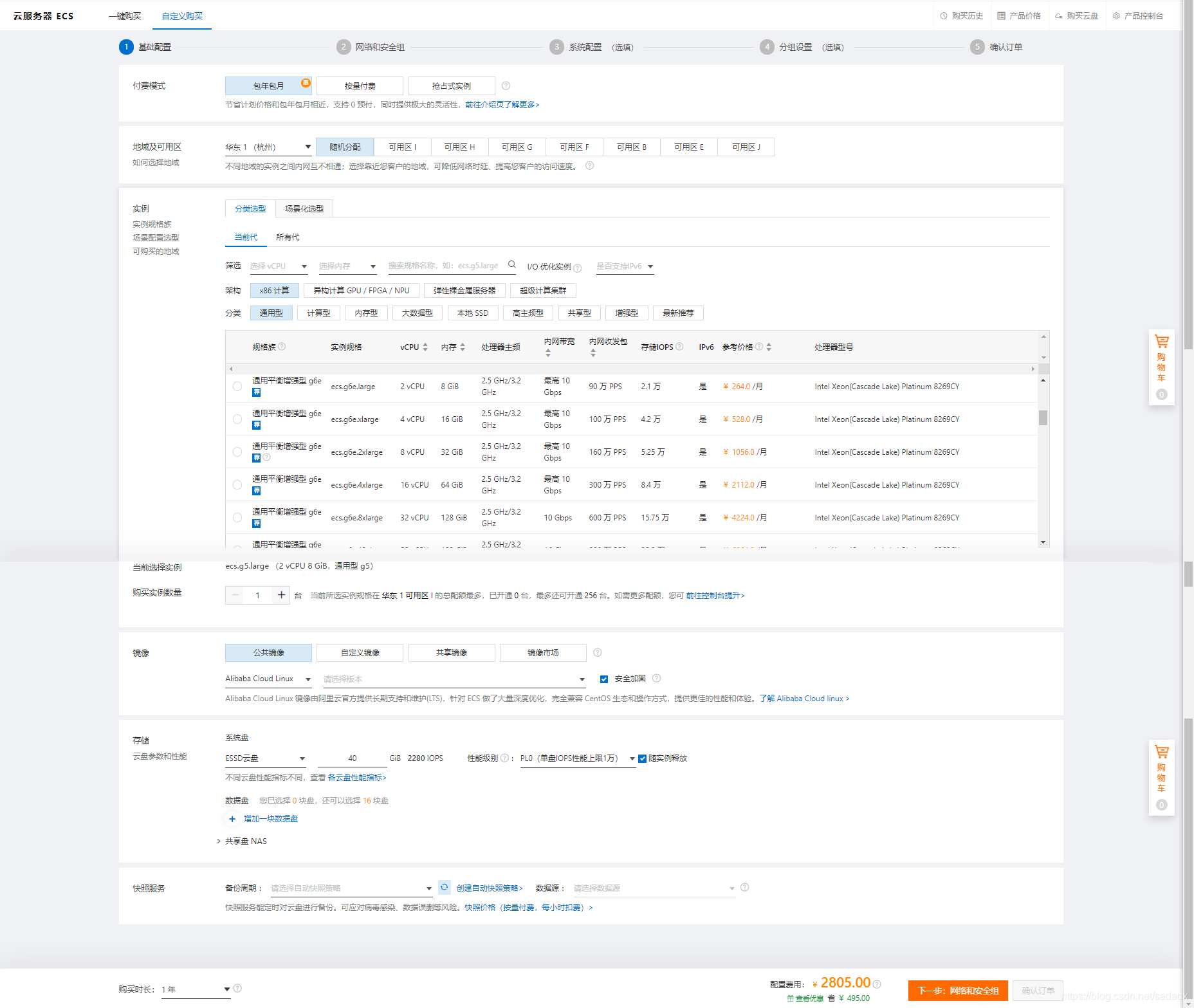1194x1008 pixels.
Task: Select the ecs.g6e.xlarge instance radio
Action: (237, 419)
